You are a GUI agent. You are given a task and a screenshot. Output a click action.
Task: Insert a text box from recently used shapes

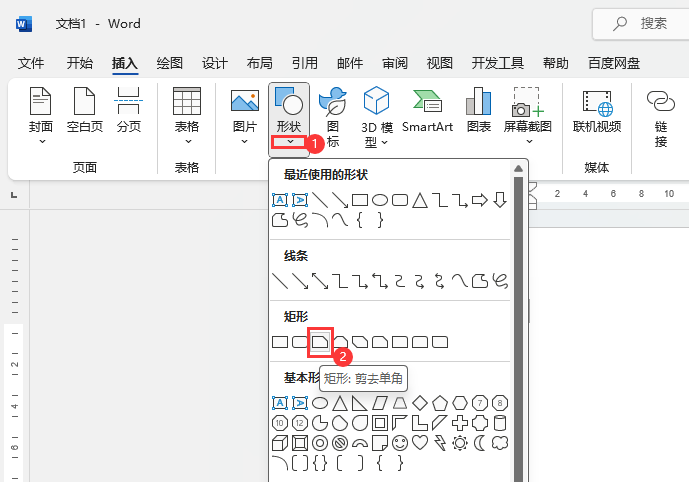280,200
